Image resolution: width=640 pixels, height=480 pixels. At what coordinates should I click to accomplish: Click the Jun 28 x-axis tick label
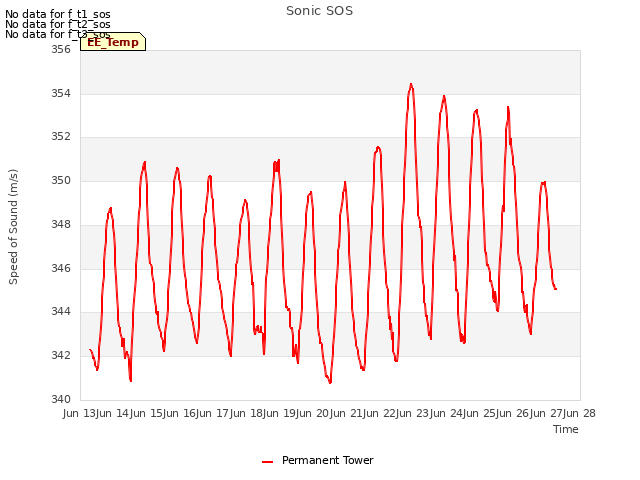point(579,413)
